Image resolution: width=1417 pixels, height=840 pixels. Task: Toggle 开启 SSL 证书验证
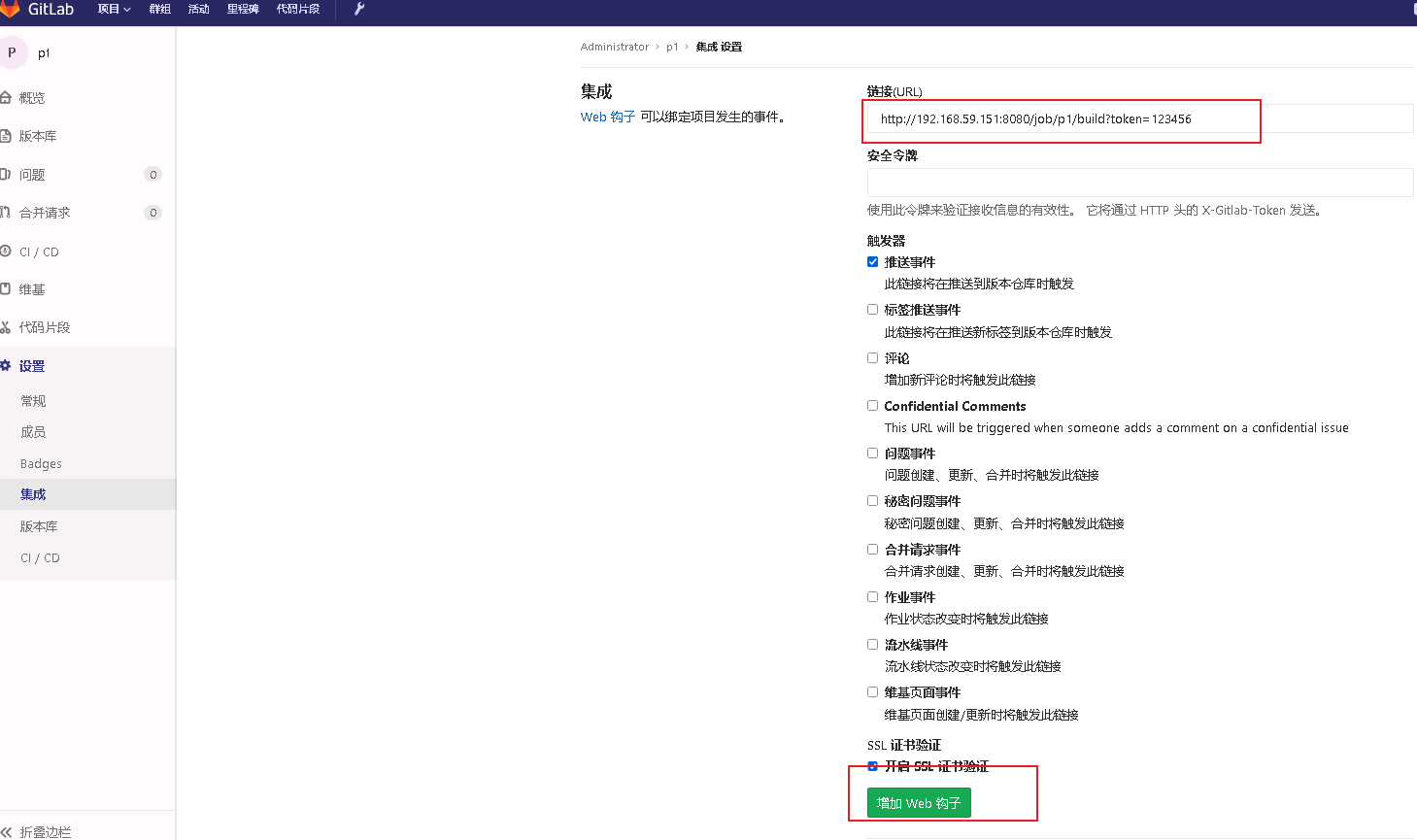872,766
